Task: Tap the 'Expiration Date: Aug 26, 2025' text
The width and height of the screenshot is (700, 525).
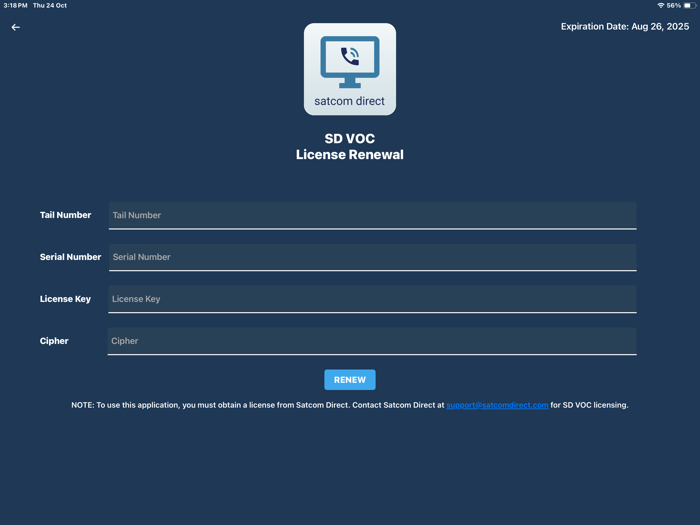Action: (x=625, y=26)
